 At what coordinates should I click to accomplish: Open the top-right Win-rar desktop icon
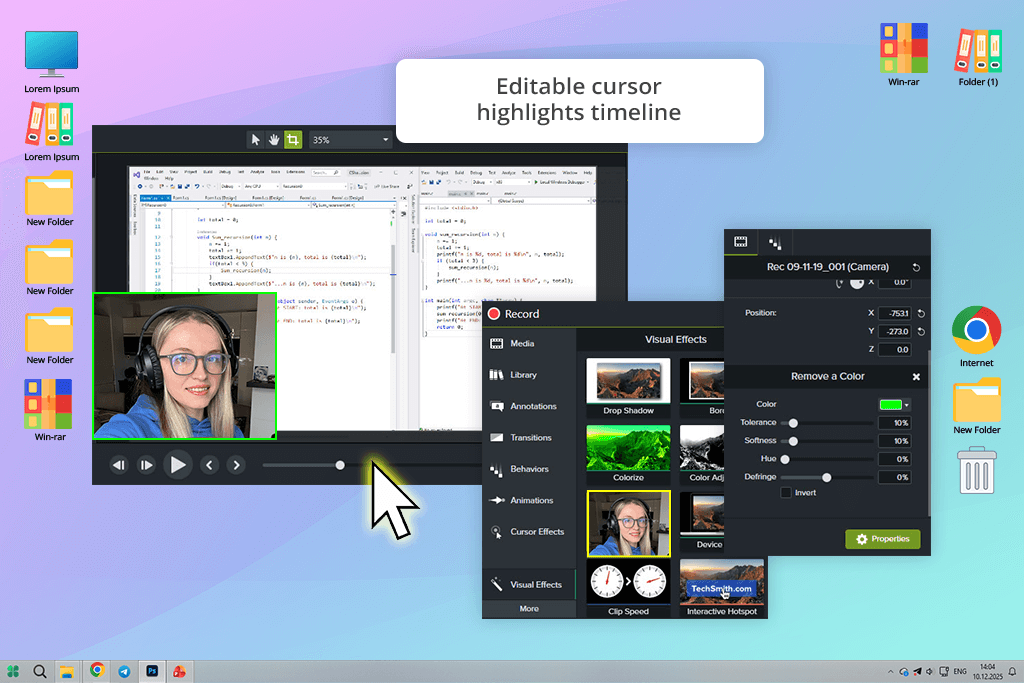pyautogui.click(x=903, y=55)
